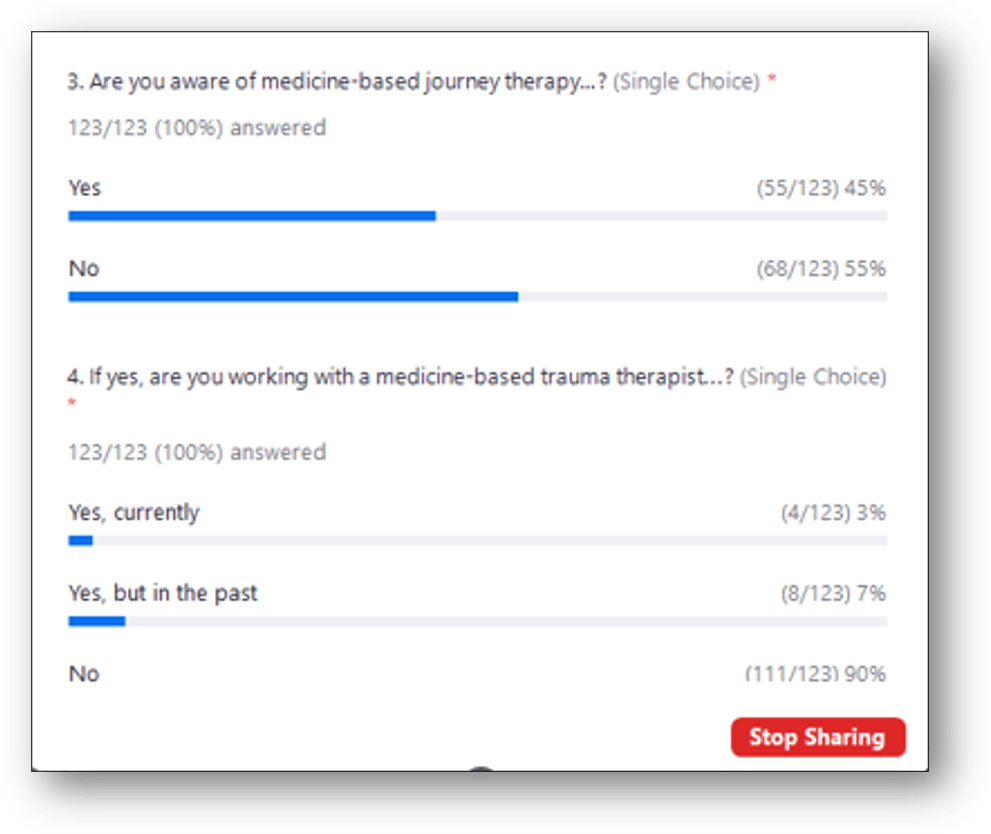The height and width of the screenshot is (834, 991).
Task: Click the (55/123) 45% vote count
Action: [x=821, y=188]
